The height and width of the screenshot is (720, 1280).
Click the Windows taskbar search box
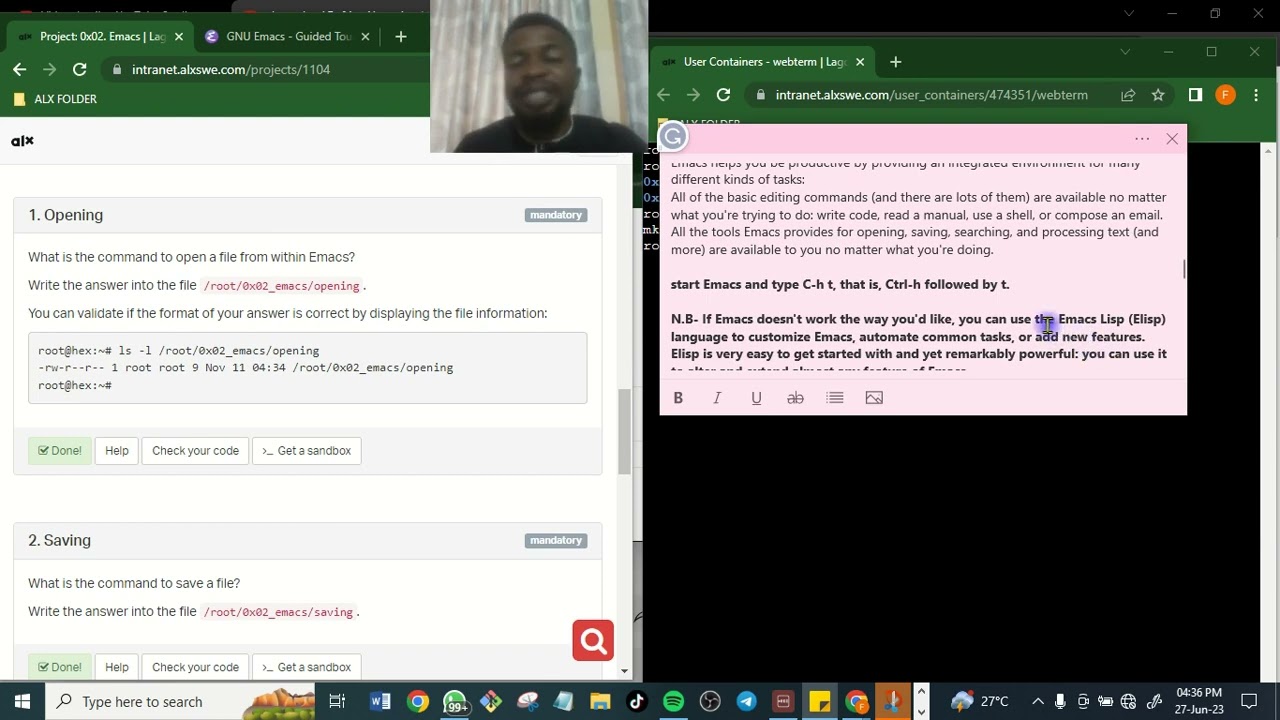[x=180, y=702]
